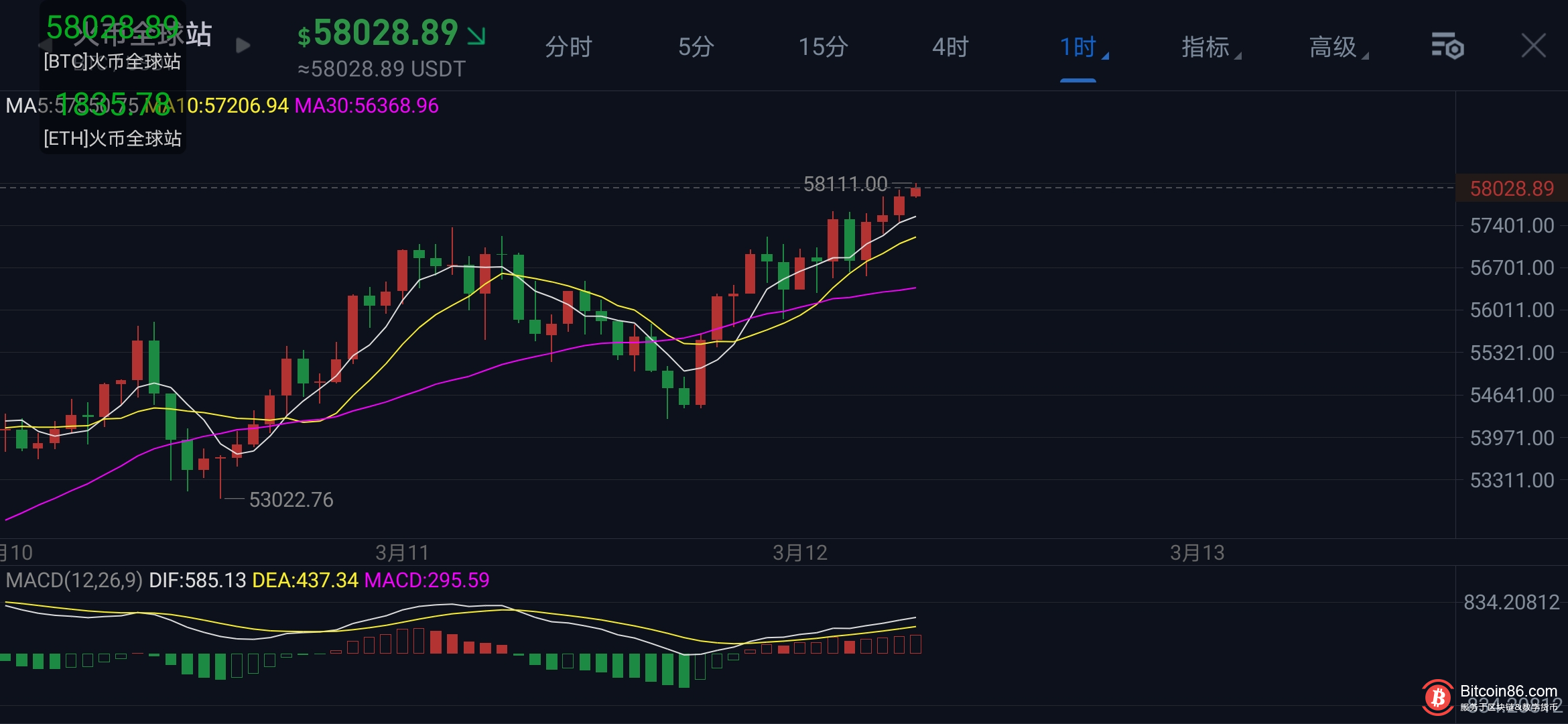
Task: Close the fullscreen chart with X
Action: (x=1533, y=46)
